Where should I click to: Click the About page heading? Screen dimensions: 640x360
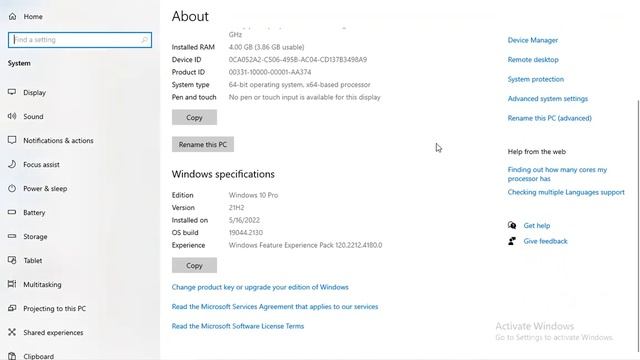190,16
